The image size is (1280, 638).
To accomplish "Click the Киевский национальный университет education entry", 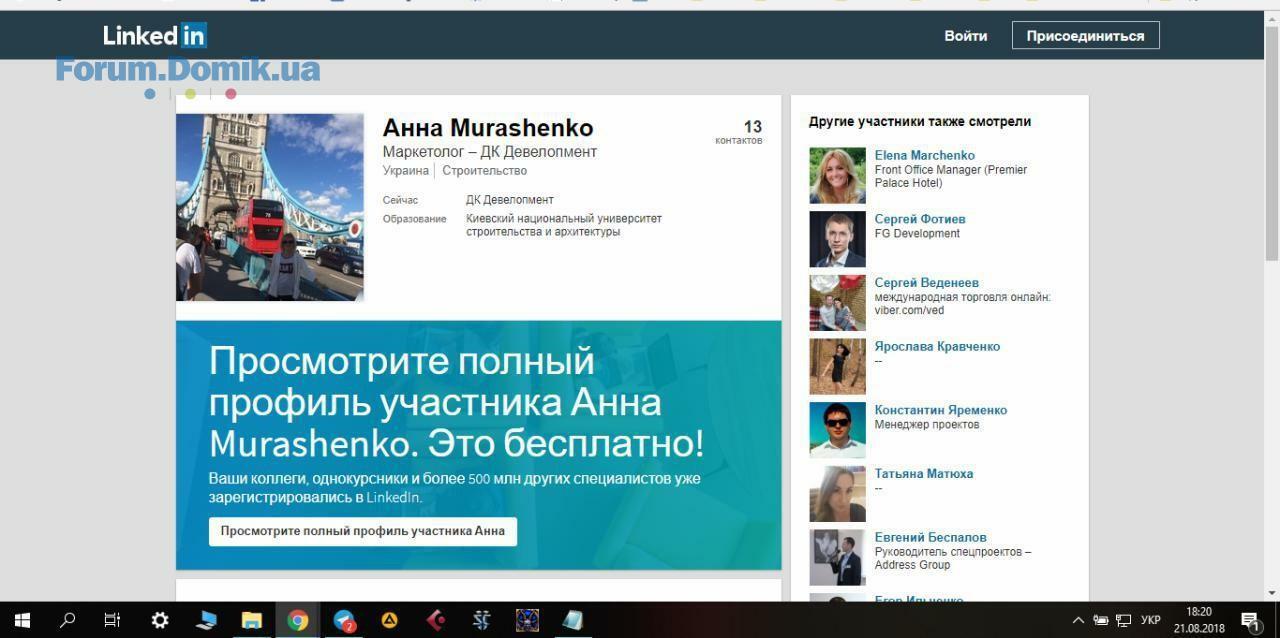I will click(x=564, y=225).
